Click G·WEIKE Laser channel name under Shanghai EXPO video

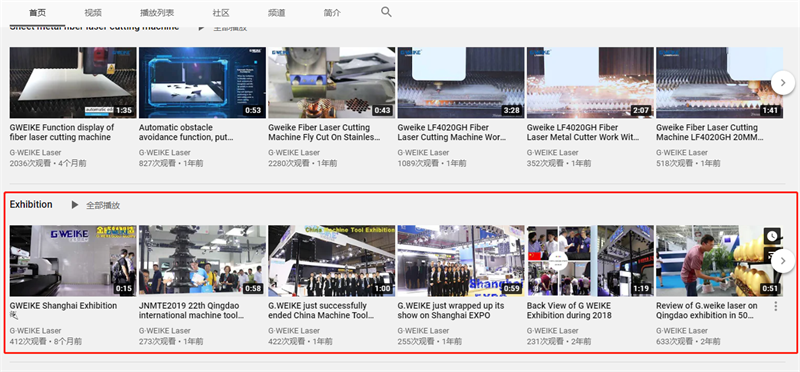(x=423, y=331)
